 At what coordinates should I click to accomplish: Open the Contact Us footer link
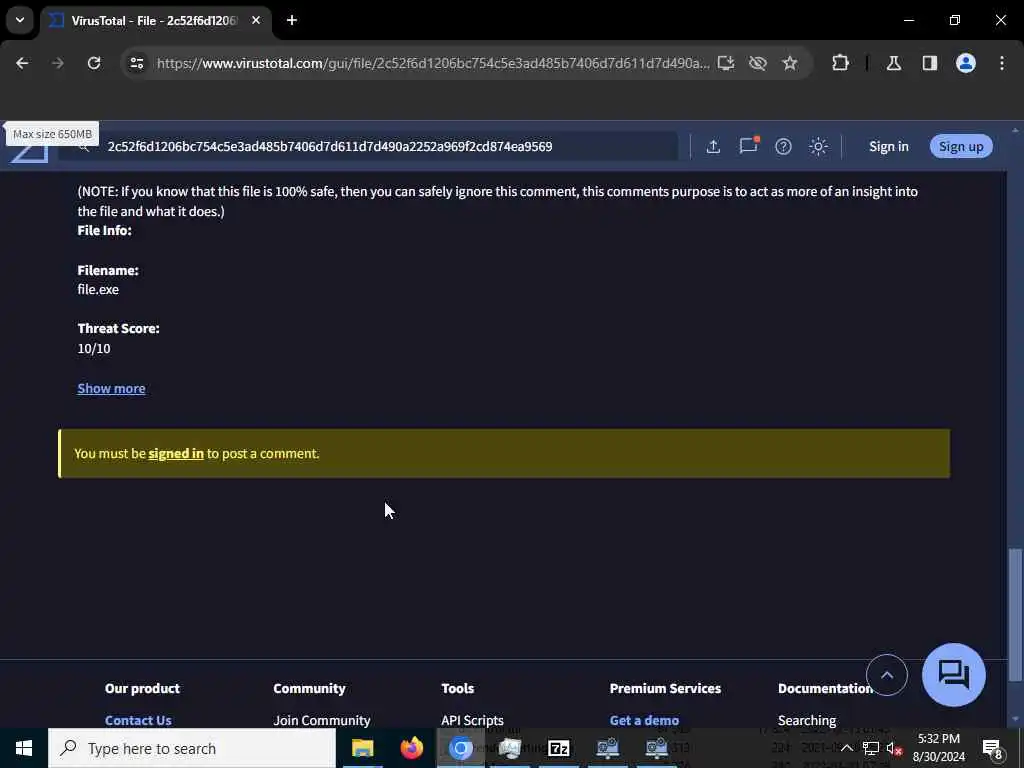138,720
